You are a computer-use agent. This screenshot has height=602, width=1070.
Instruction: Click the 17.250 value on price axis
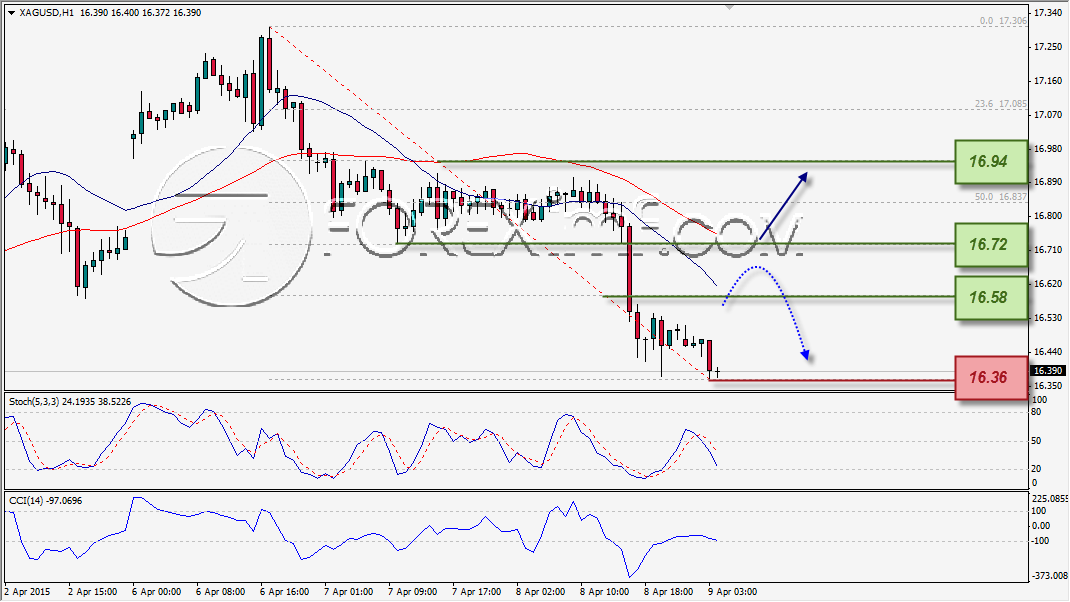click(1048, 47)
